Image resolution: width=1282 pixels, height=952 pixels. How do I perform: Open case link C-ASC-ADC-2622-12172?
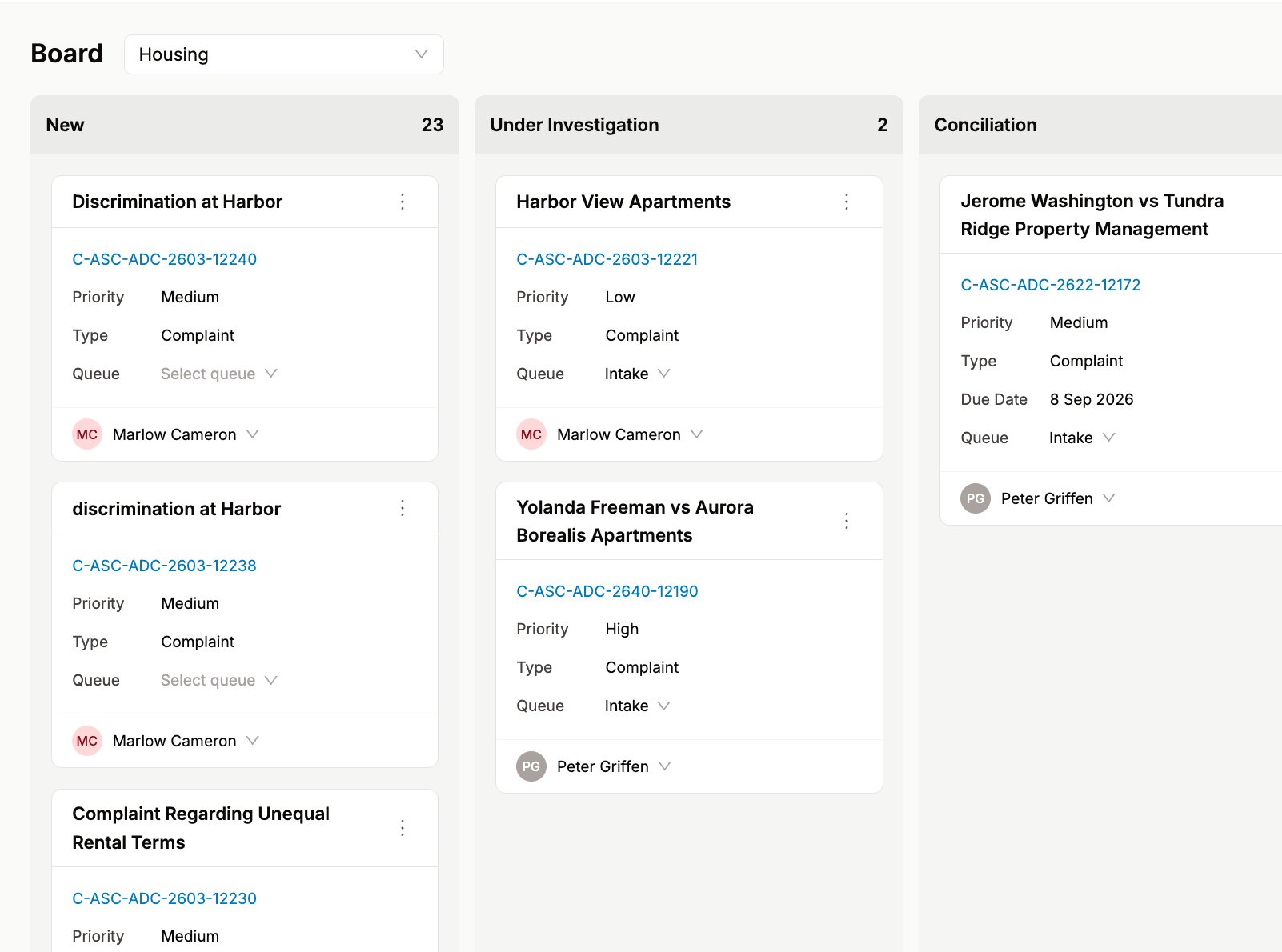point(1050,285)
